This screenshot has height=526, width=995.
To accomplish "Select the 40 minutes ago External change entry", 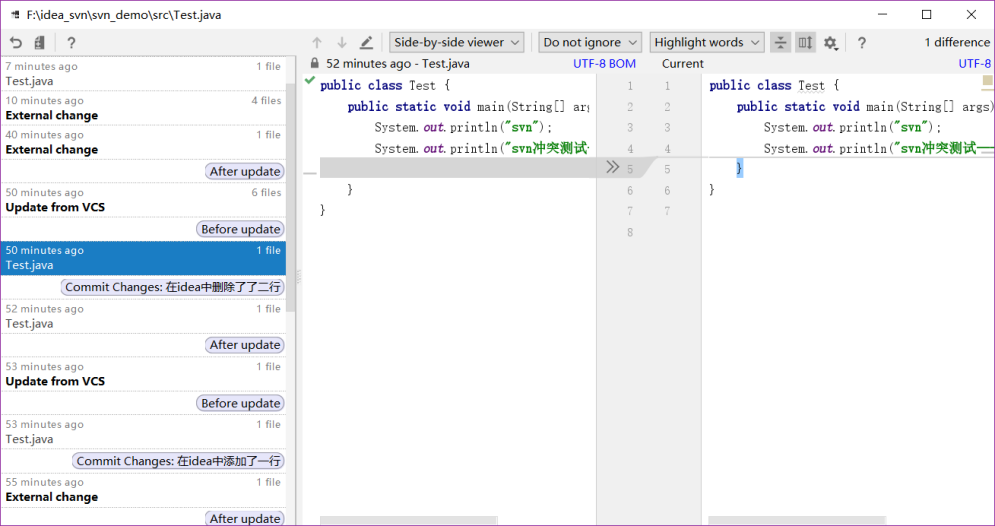I will coord(143,142).
